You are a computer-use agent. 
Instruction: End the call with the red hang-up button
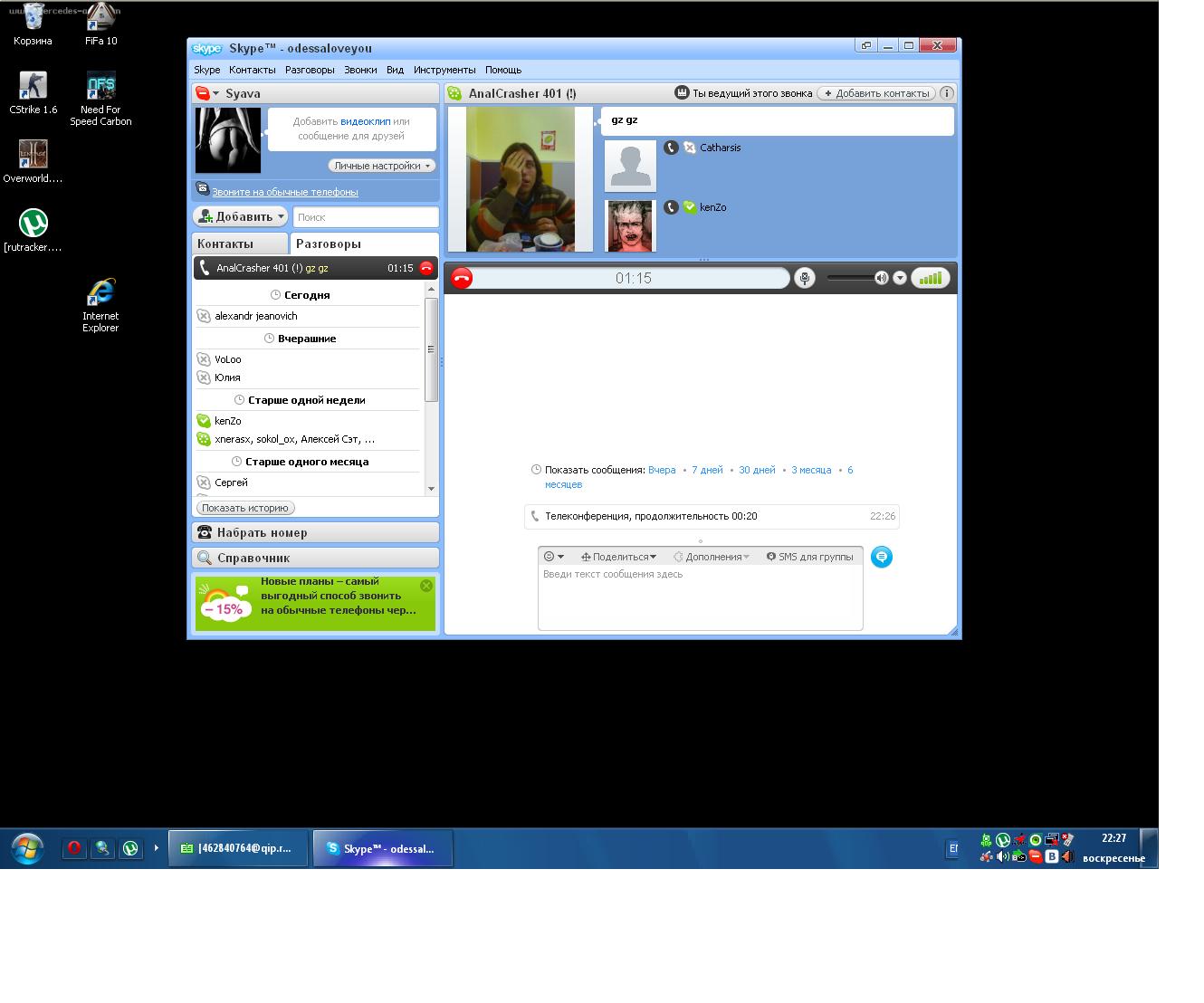[462, 278]
